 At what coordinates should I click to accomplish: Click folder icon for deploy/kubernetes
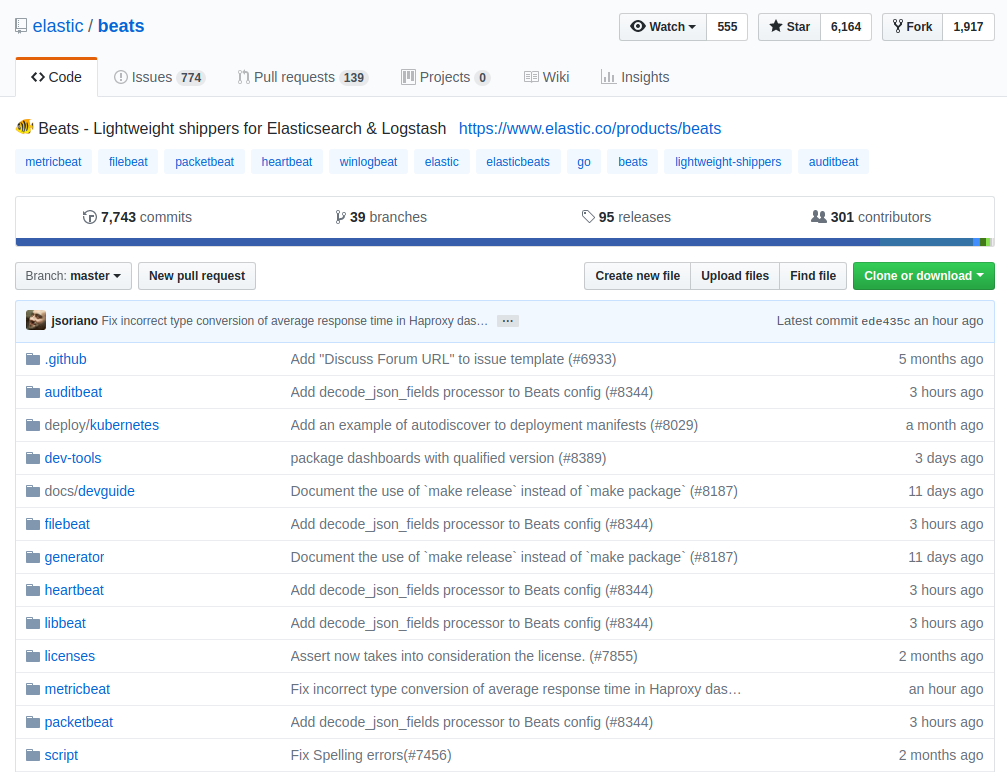pyautogui.click(x=33, y=425)
